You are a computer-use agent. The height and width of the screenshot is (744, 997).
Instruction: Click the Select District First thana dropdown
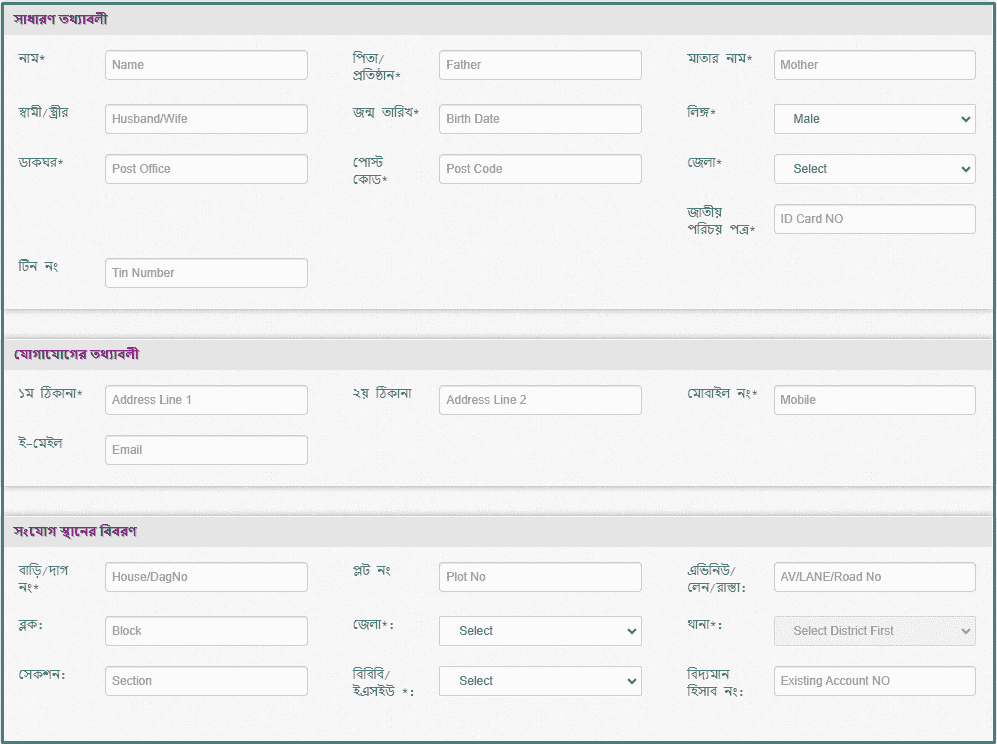coord(874,631)
